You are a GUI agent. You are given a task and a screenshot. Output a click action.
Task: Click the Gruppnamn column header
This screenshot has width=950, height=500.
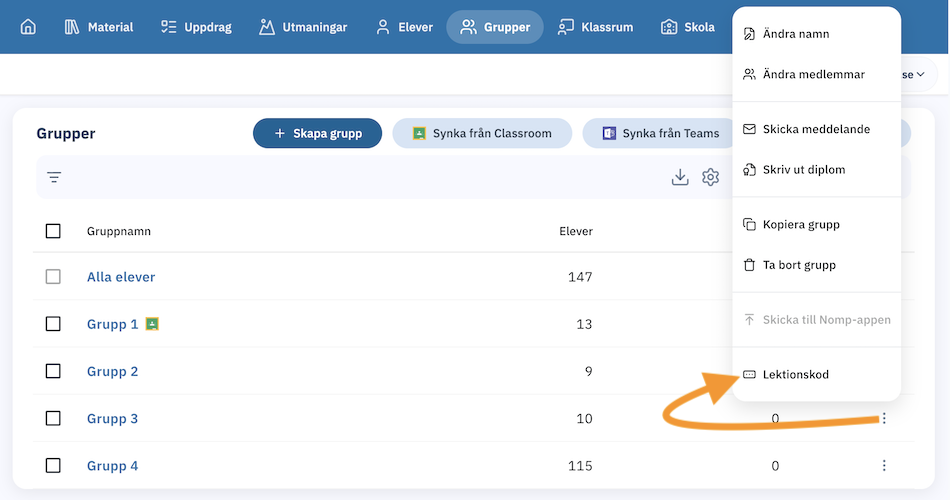119,231
